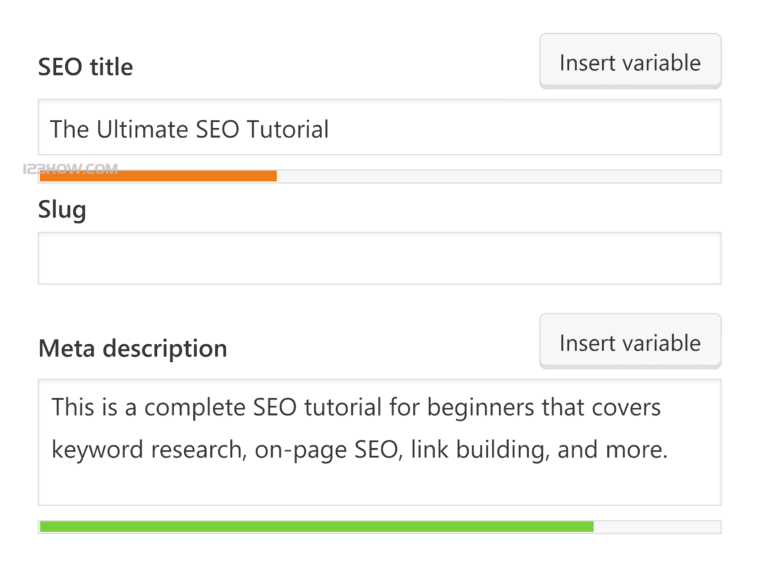Click Insert variable button beside SEO title
The image size is (760, 572).
coord(629,62)
